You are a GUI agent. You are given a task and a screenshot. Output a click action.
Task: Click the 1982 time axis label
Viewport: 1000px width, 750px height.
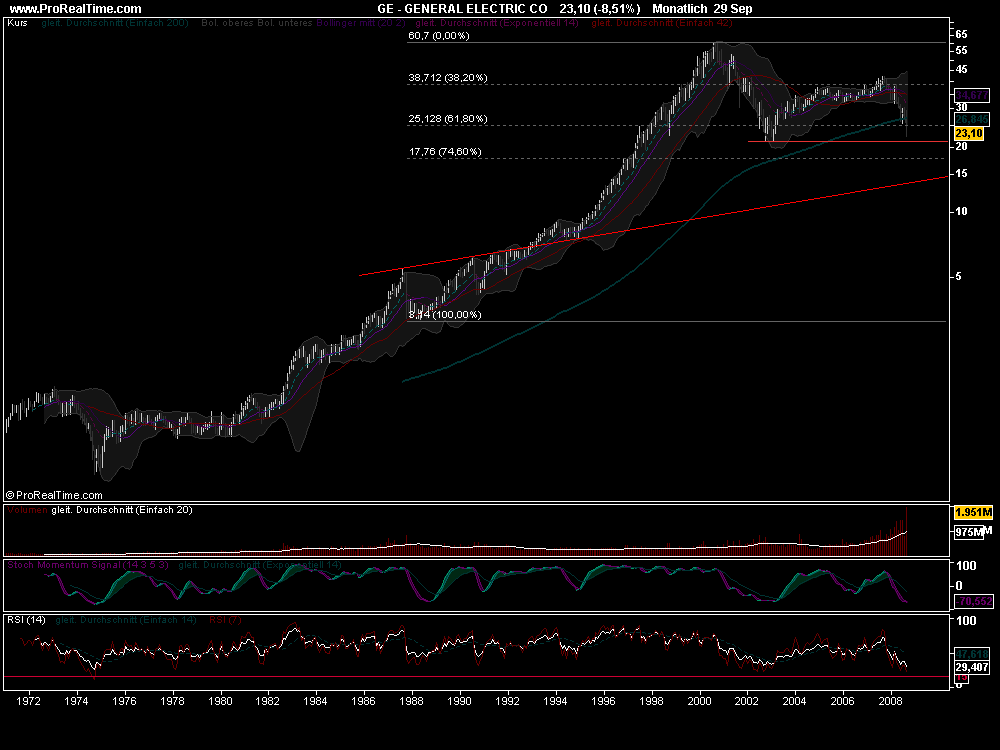[267, 701]
